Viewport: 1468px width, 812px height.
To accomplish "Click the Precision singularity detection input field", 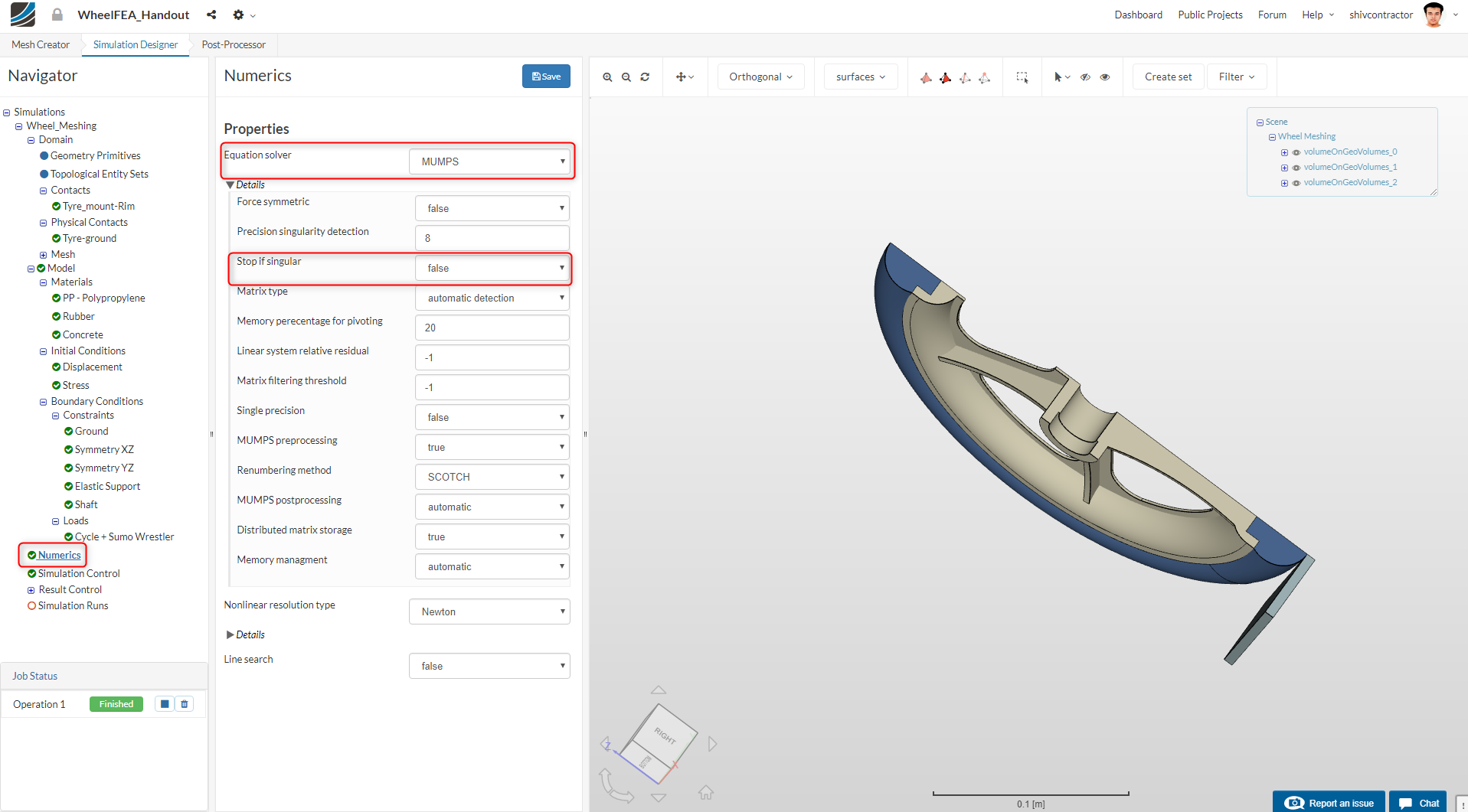I will (x=492, y=238).
